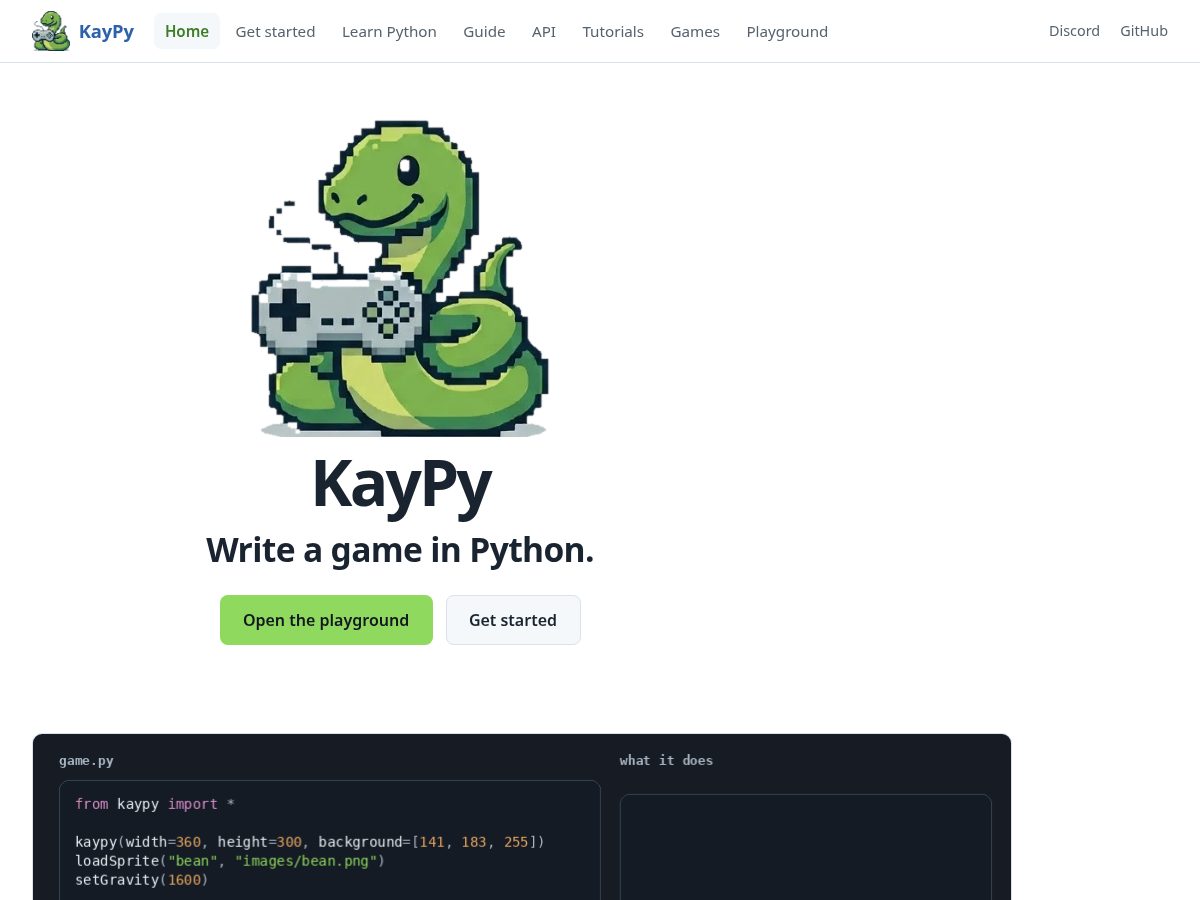Click the 'what it does' panel label
This screenshot has height=900, width=1200.
point(666,760)
